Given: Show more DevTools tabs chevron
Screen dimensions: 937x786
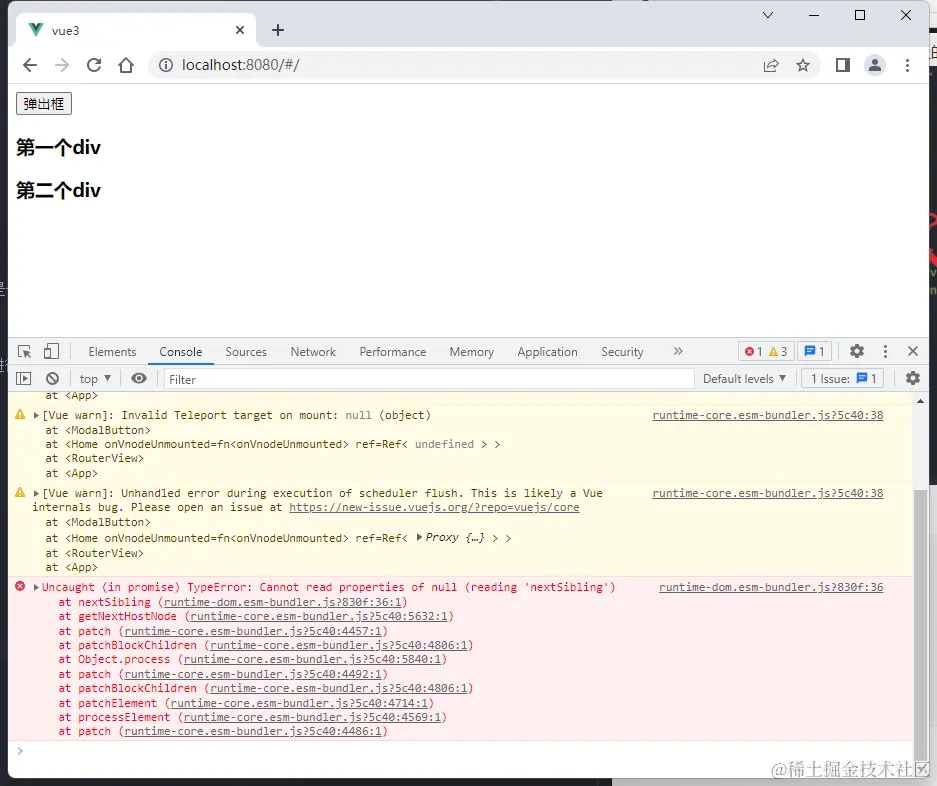Looking at the screenshot, I should [678, 351].
